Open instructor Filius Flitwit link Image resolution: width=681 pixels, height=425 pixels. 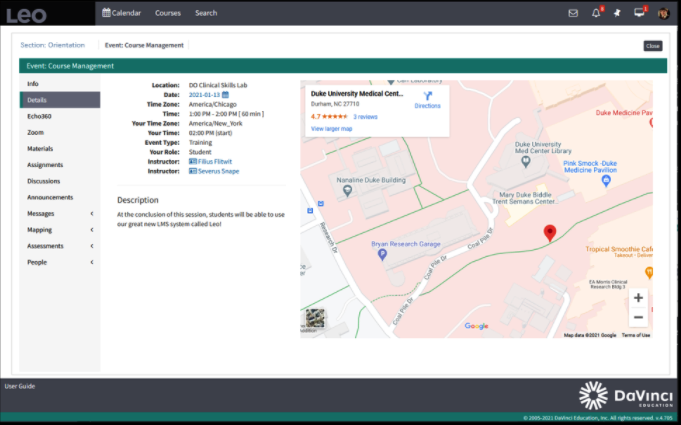click(215, 161)
